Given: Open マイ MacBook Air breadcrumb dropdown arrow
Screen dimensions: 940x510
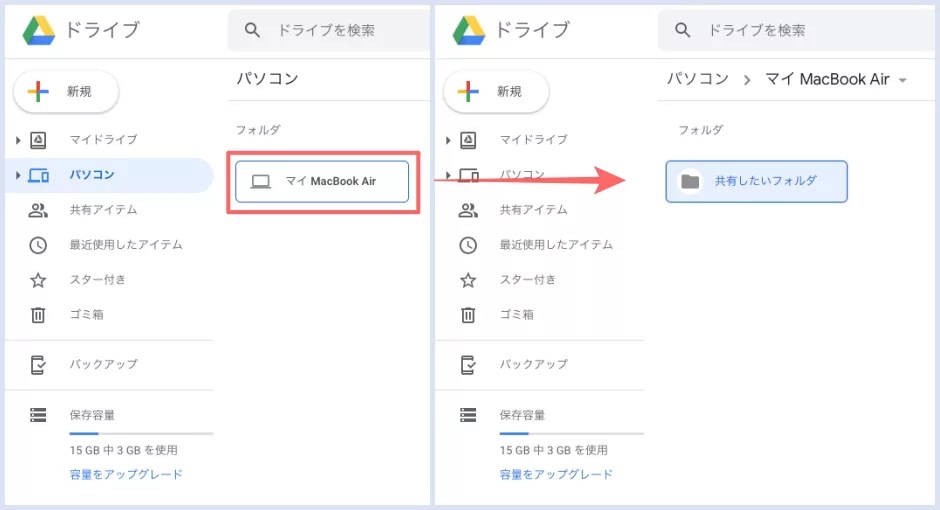Looking at the screenshot, I should [x=903, y=80].
